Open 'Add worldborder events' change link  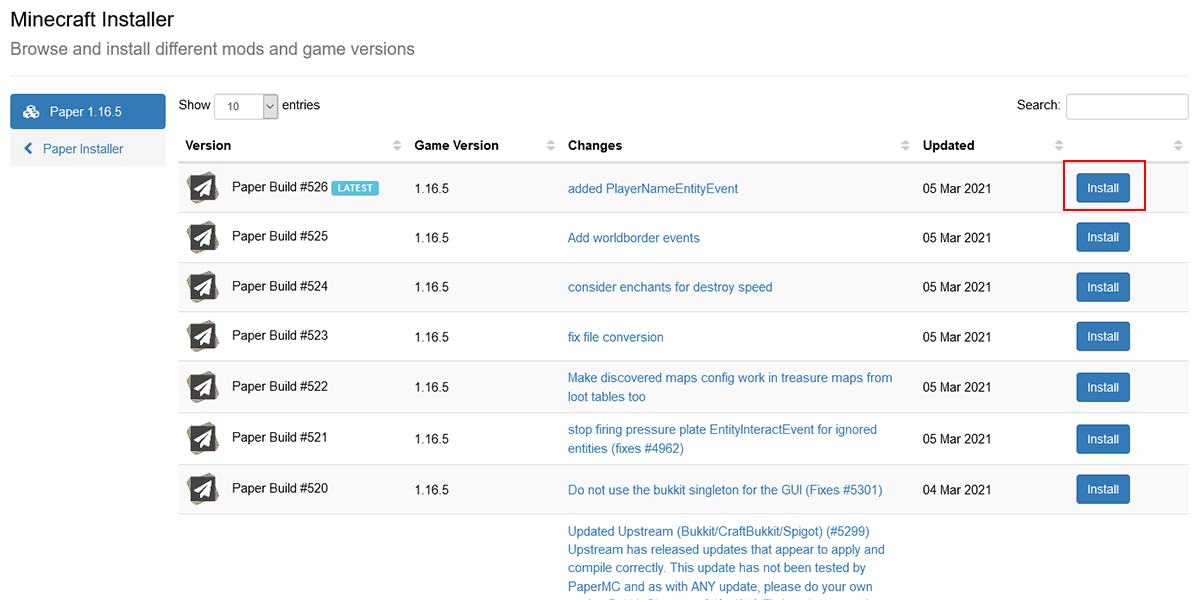[634, 238]
